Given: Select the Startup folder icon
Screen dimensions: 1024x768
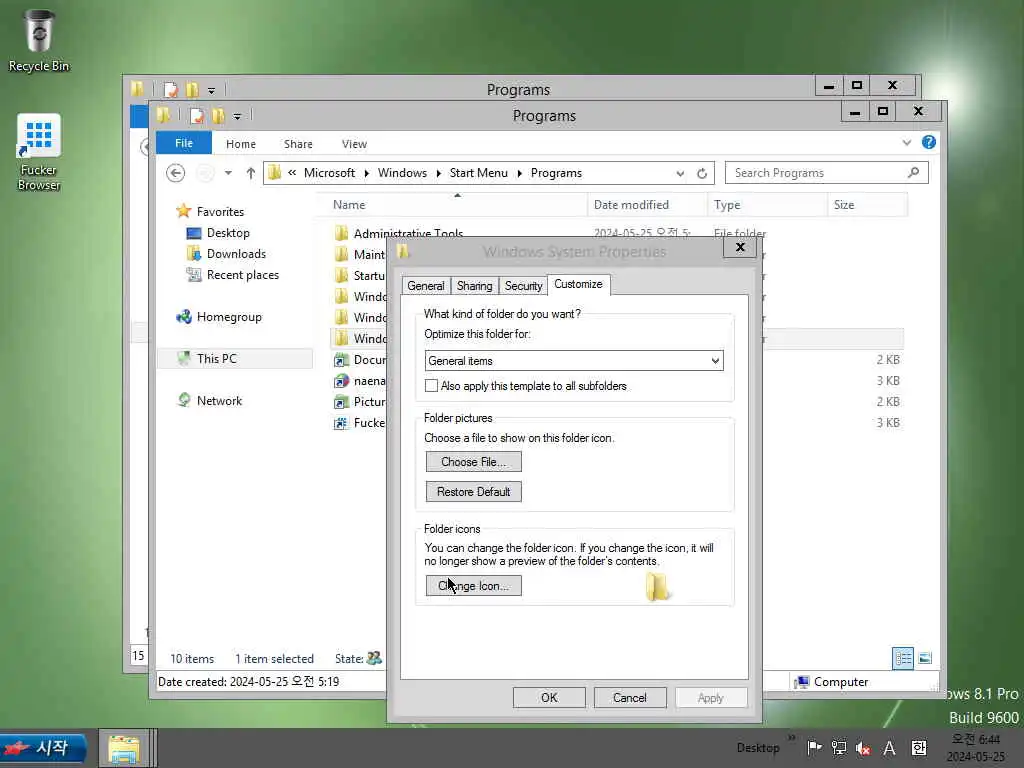Looking at the screenshot, I should (341, 275).
